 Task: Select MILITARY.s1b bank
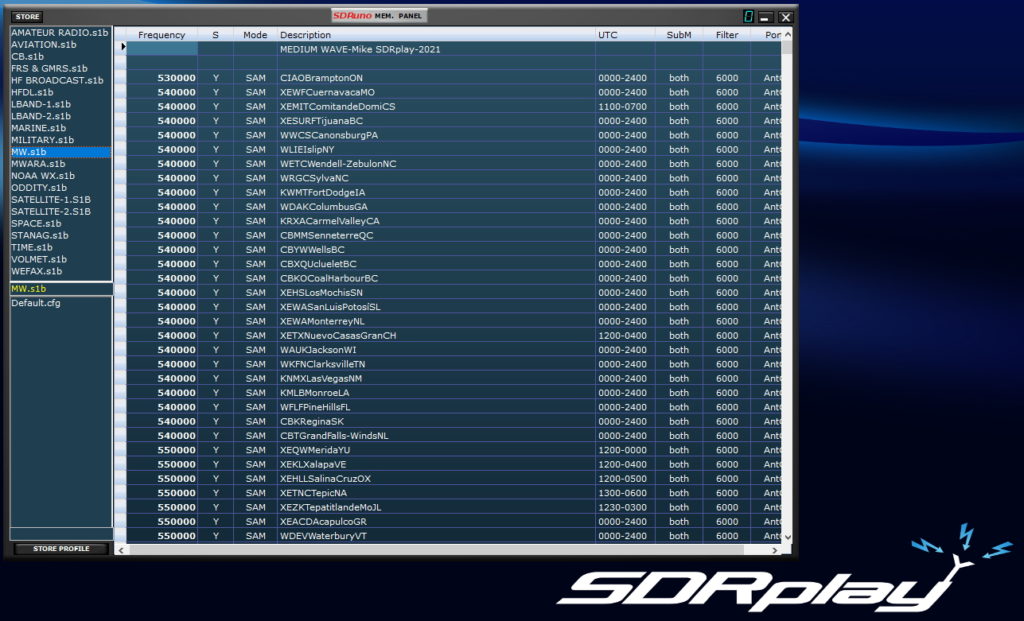coord(60,140)
